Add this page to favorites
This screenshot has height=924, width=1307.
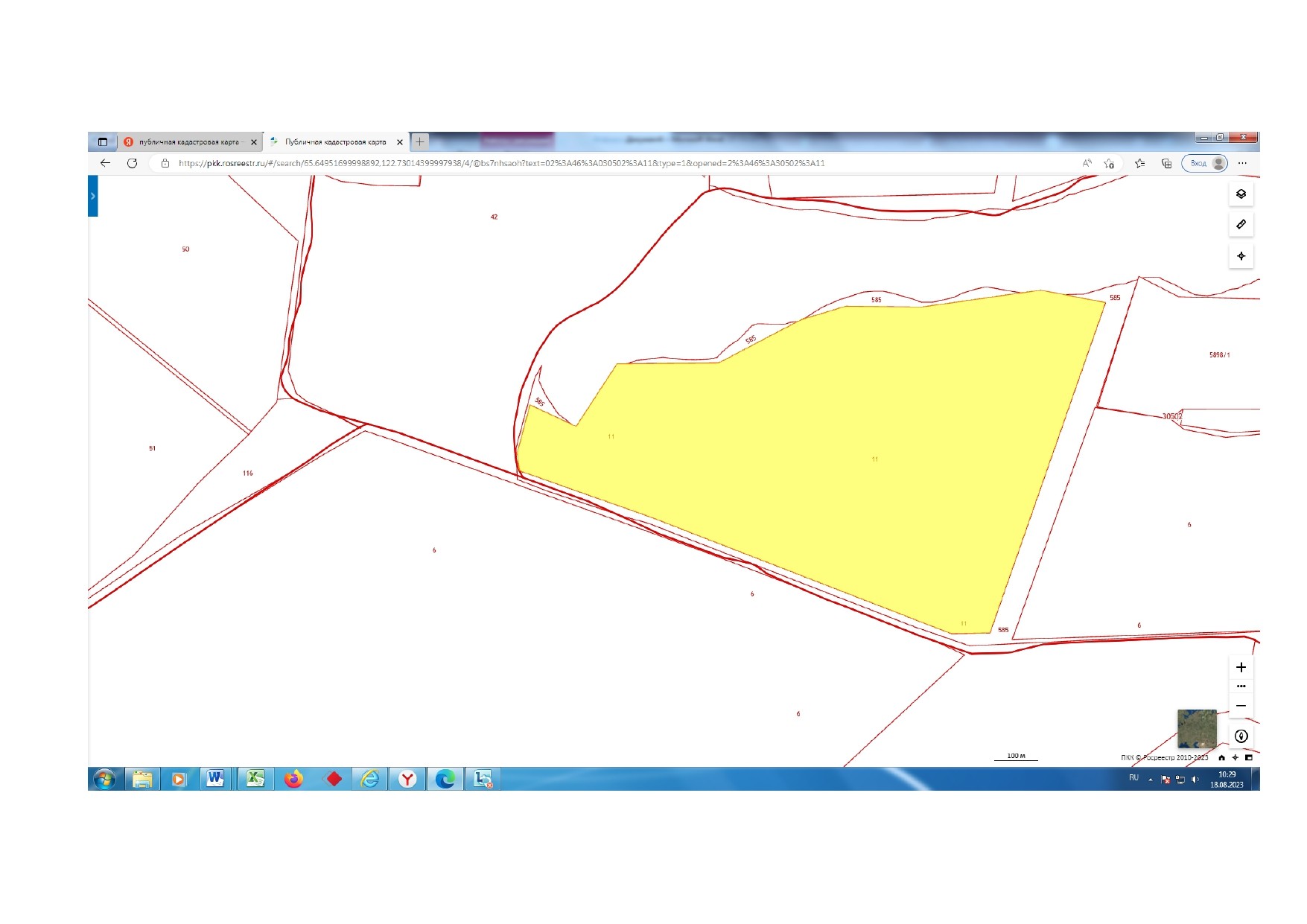click(x=1109, y=163)
